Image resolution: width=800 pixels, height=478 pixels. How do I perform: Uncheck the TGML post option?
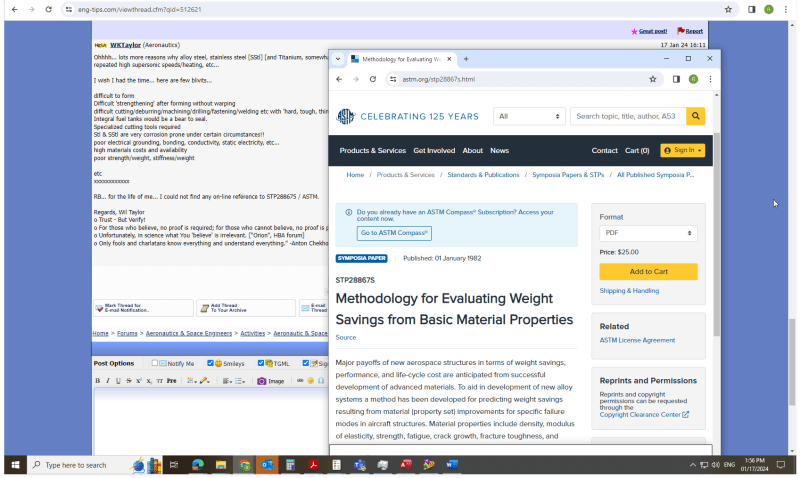[x=261, y=363]
